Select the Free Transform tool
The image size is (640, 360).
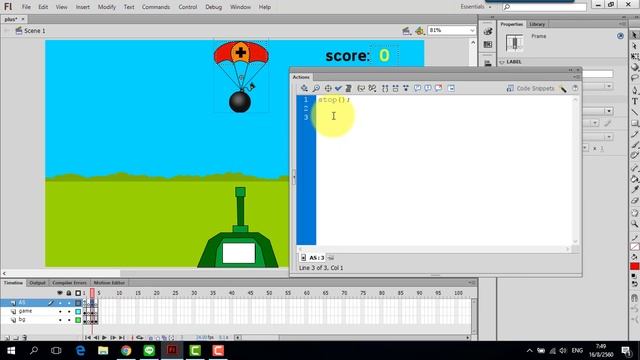[x=634, y=56]
